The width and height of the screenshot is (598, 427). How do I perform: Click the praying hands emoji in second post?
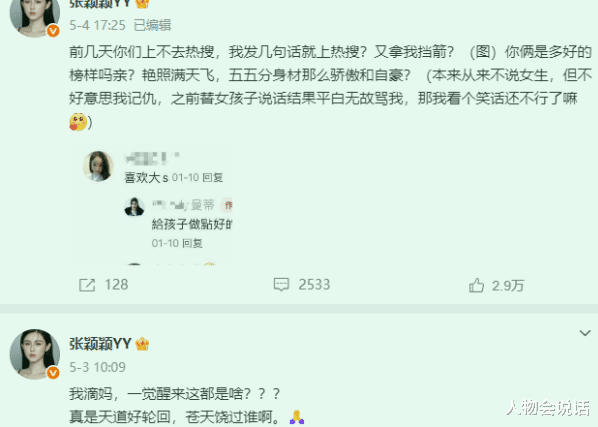coord(297,417)
